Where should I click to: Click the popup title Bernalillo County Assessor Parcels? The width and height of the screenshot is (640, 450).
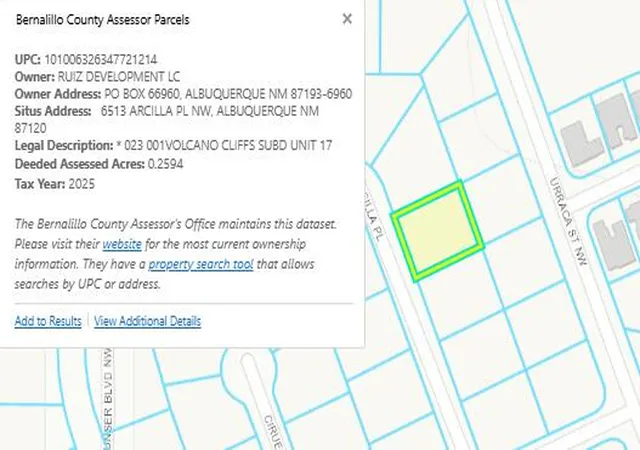(x=103, y=20)
